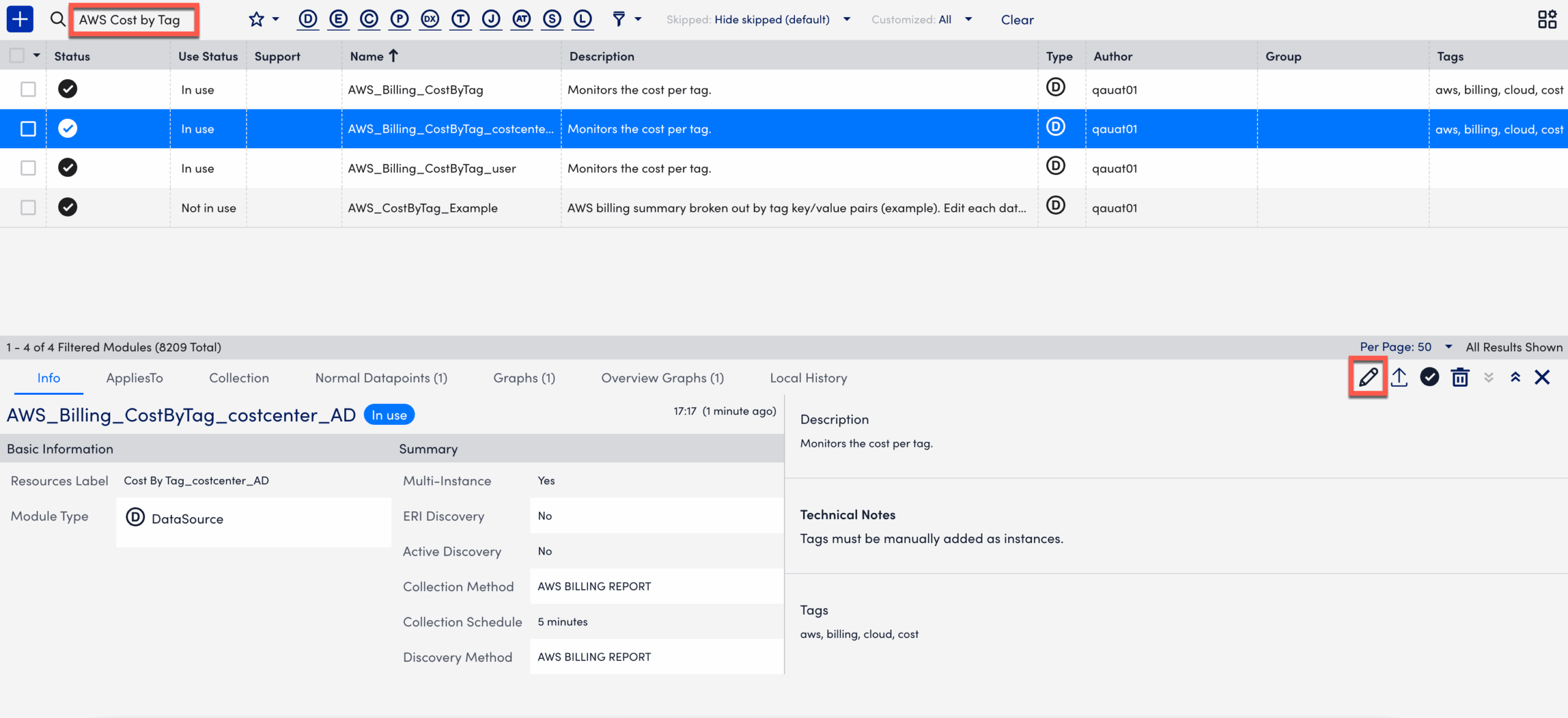Click the trash delete icon
The height and width of the screenshot is (718, 1568).
coord(1460,377)
